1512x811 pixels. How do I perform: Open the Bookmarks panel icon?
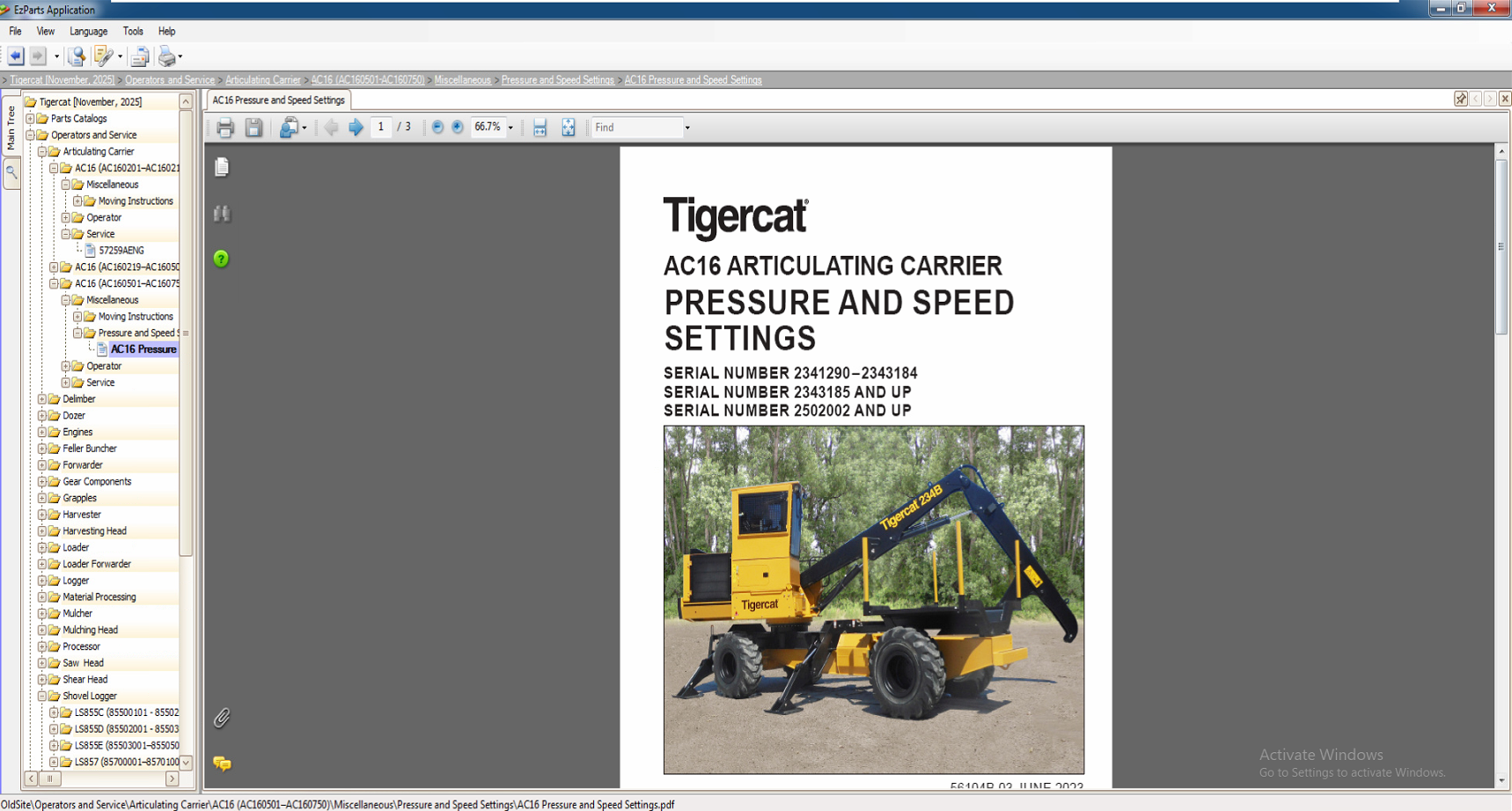[x=222, y=213]
